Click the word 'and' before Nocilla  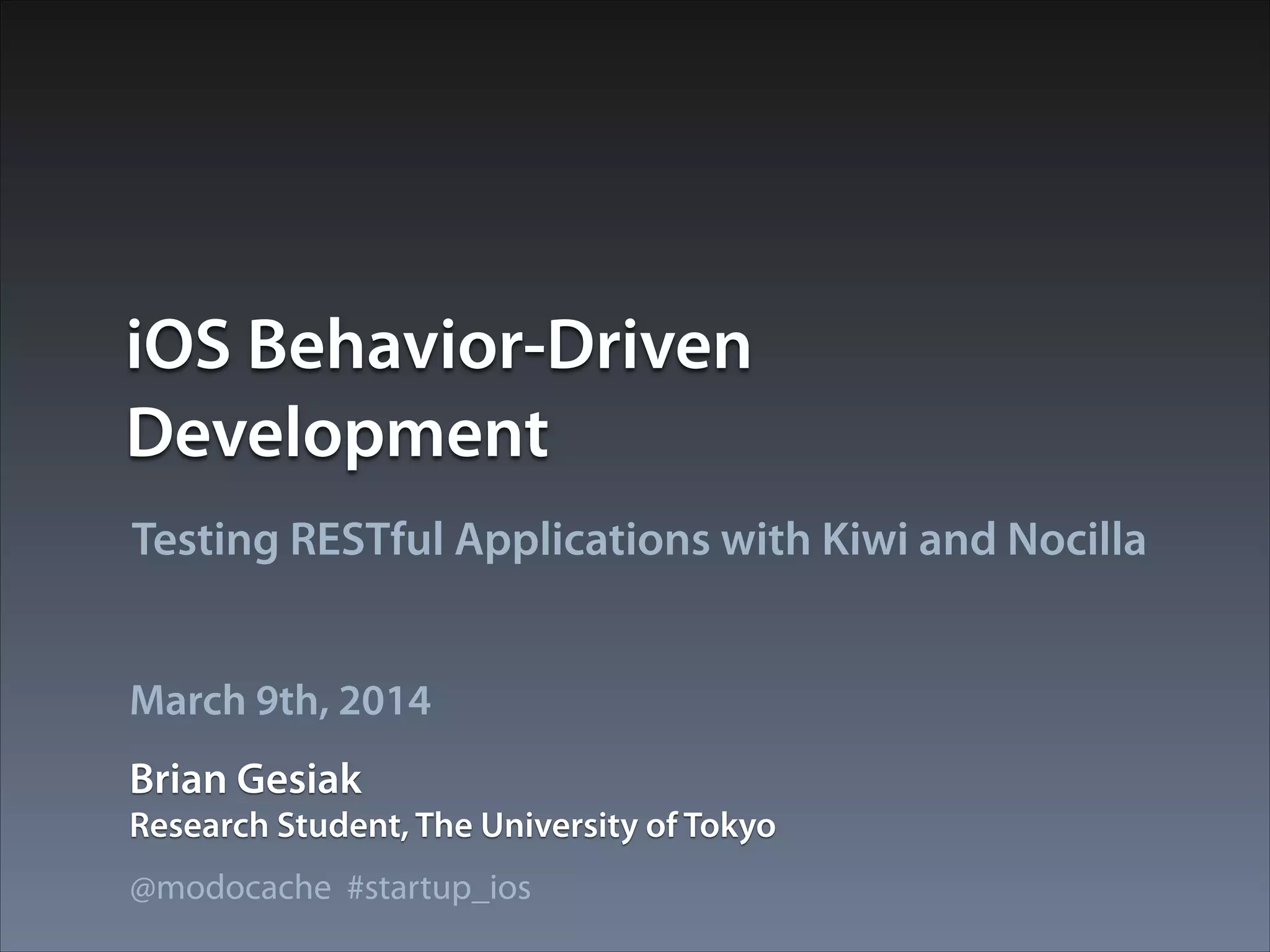click(957, 539)
